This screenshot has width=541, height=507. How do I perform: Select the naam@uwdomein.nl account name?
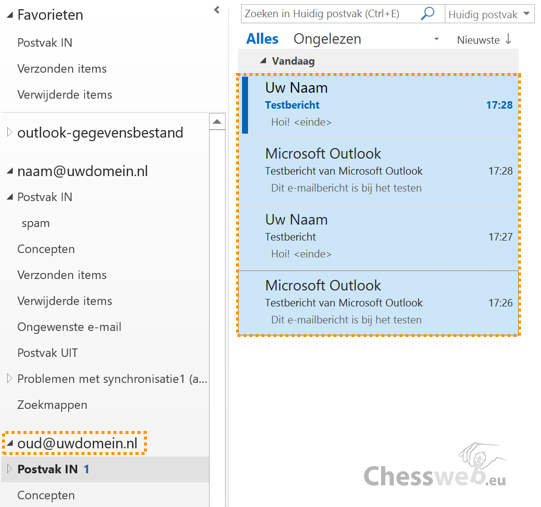(82, 171)
